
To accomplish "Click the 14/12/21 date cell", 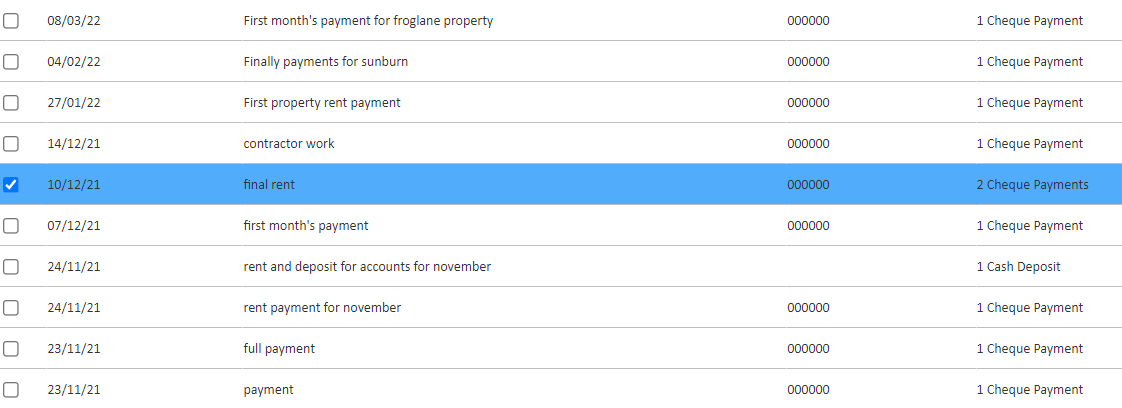I will click(x=74, y=144).
